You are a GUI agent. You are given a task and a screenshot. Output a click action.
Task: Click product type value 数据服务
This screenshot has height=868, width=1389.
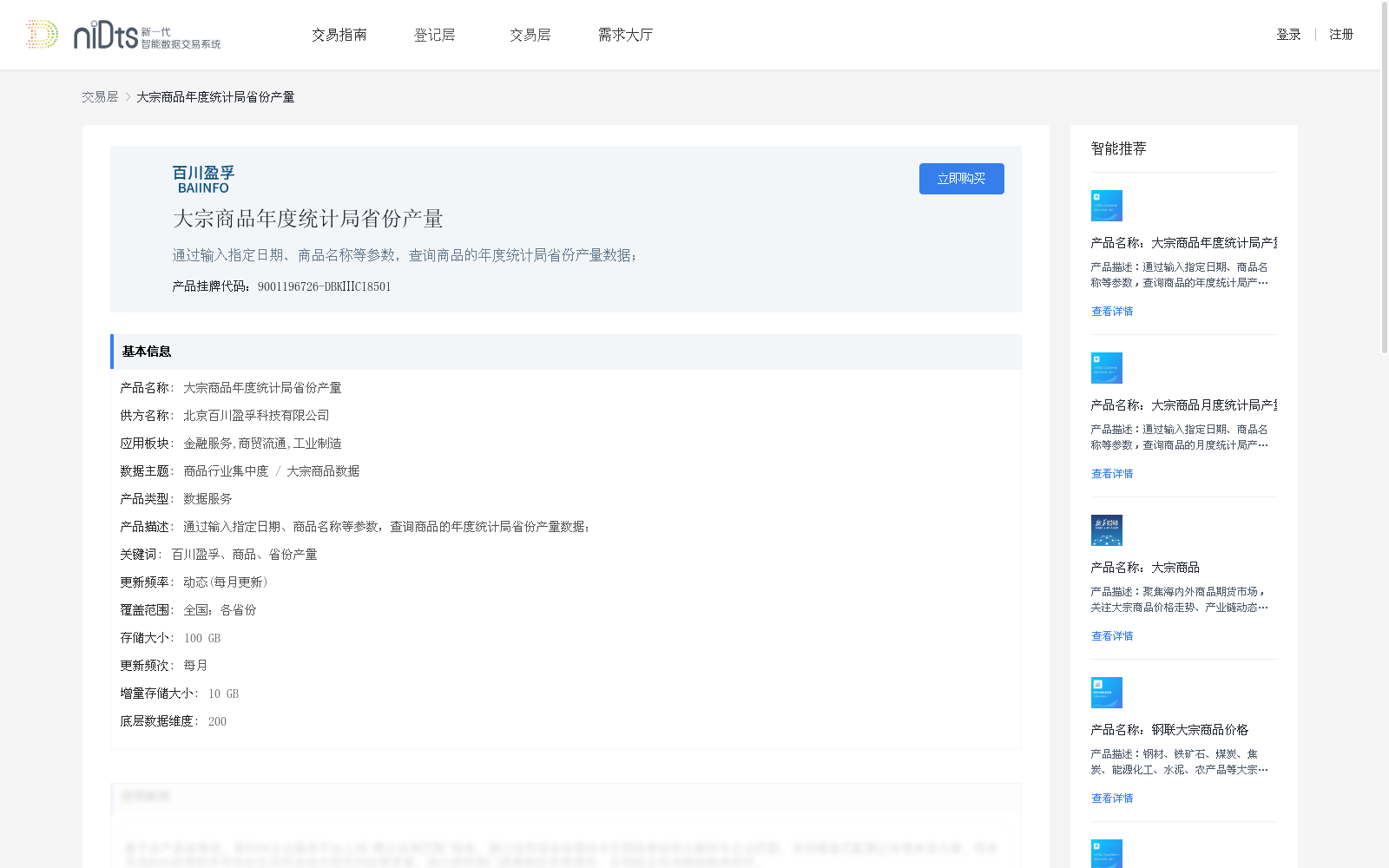207,499
